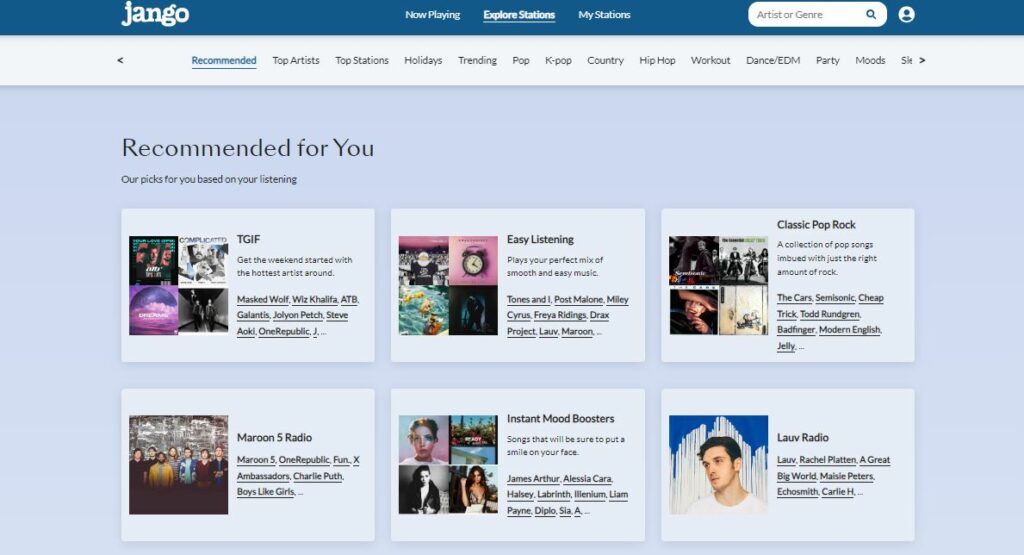The image size is (1024, 555).
Task: Click the OneRepublic link under Maroon 5 Radio
Action: [x=304, y=460]
